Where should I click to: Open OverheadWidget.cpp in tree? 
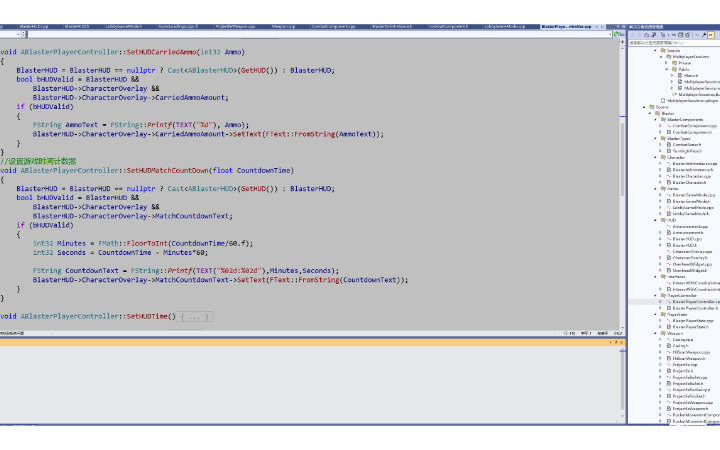point(692,264)
